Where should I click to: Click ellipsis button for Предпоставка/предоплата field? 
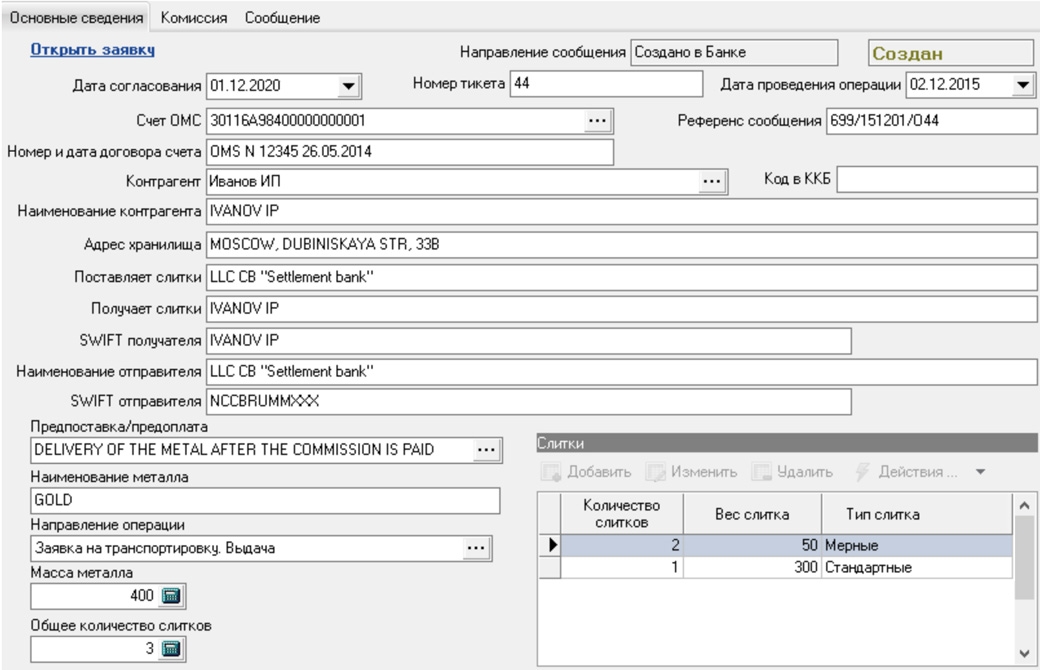pos(485,450)
